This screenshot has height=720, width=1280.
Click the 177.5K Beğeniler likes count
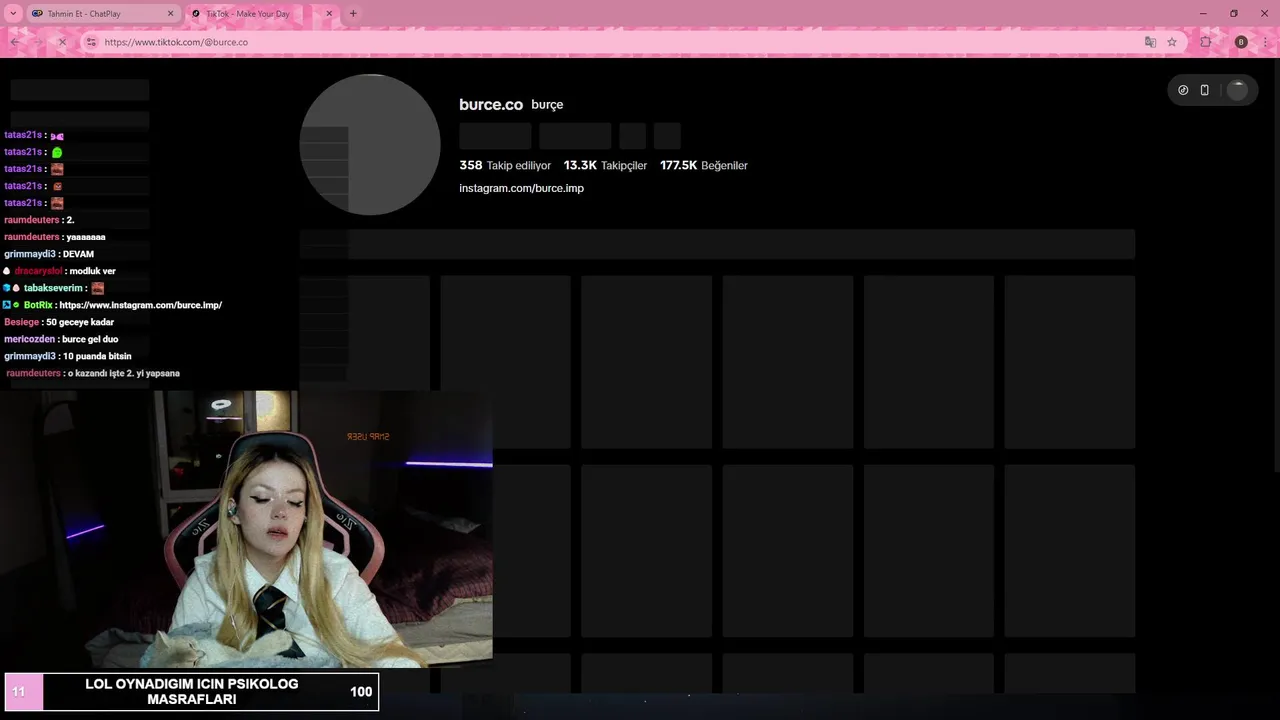coord(704,165)
